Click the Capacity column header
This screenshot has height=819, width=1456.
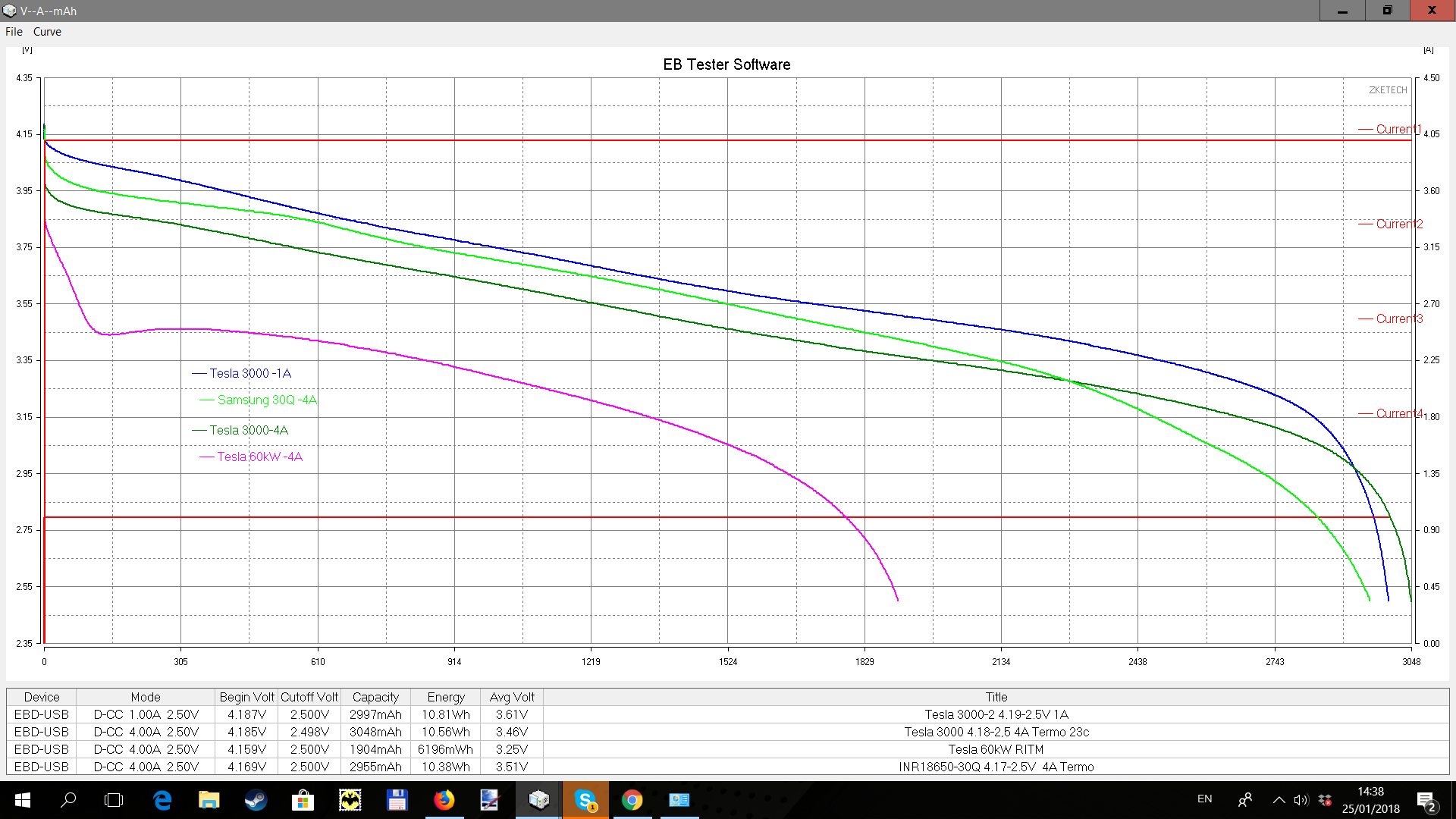click(375, 697)
